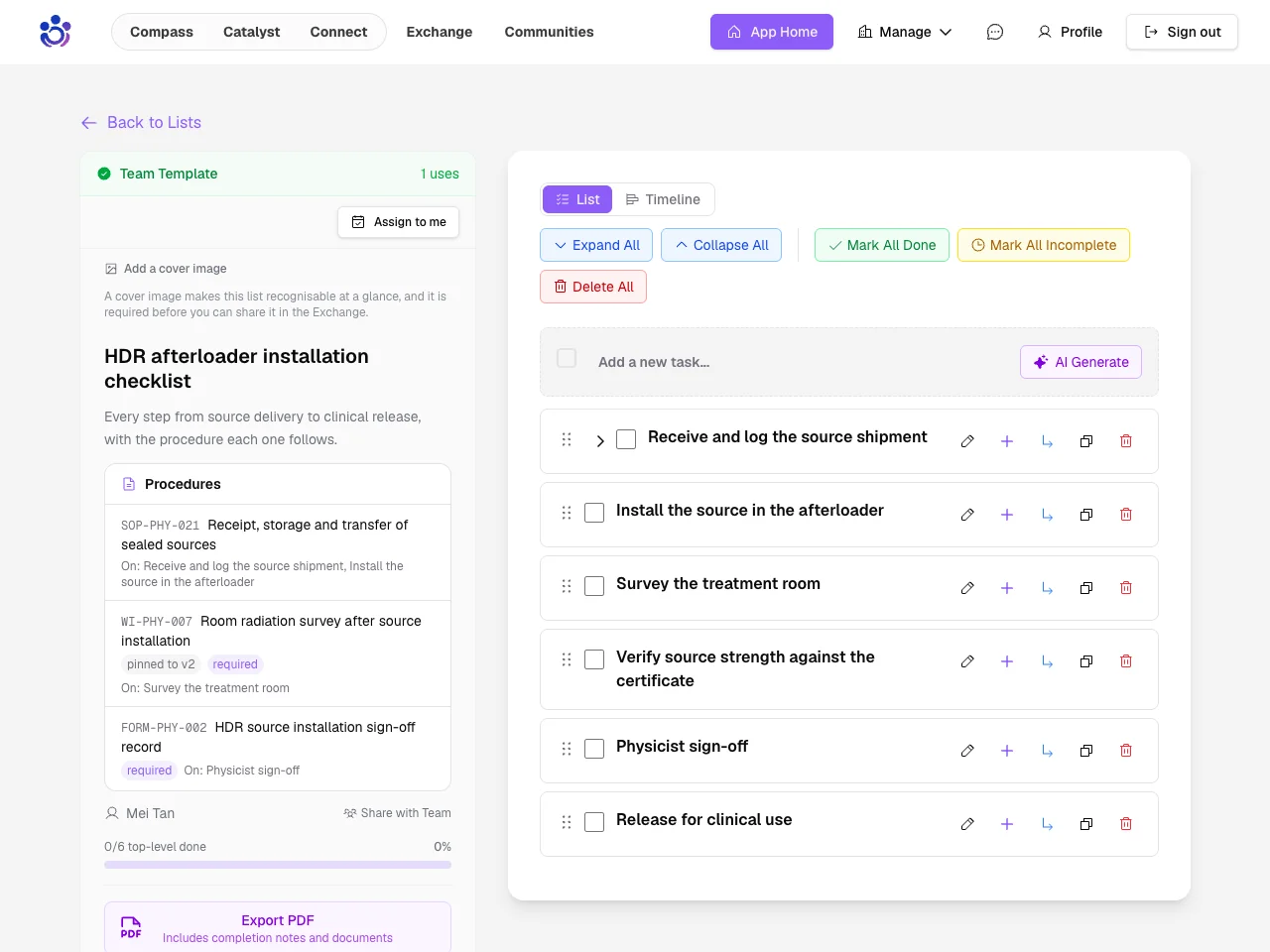Indent the 'Verify source strength' task
The height and width of the screenshot is (952, 1270).
coord(1047,661)
